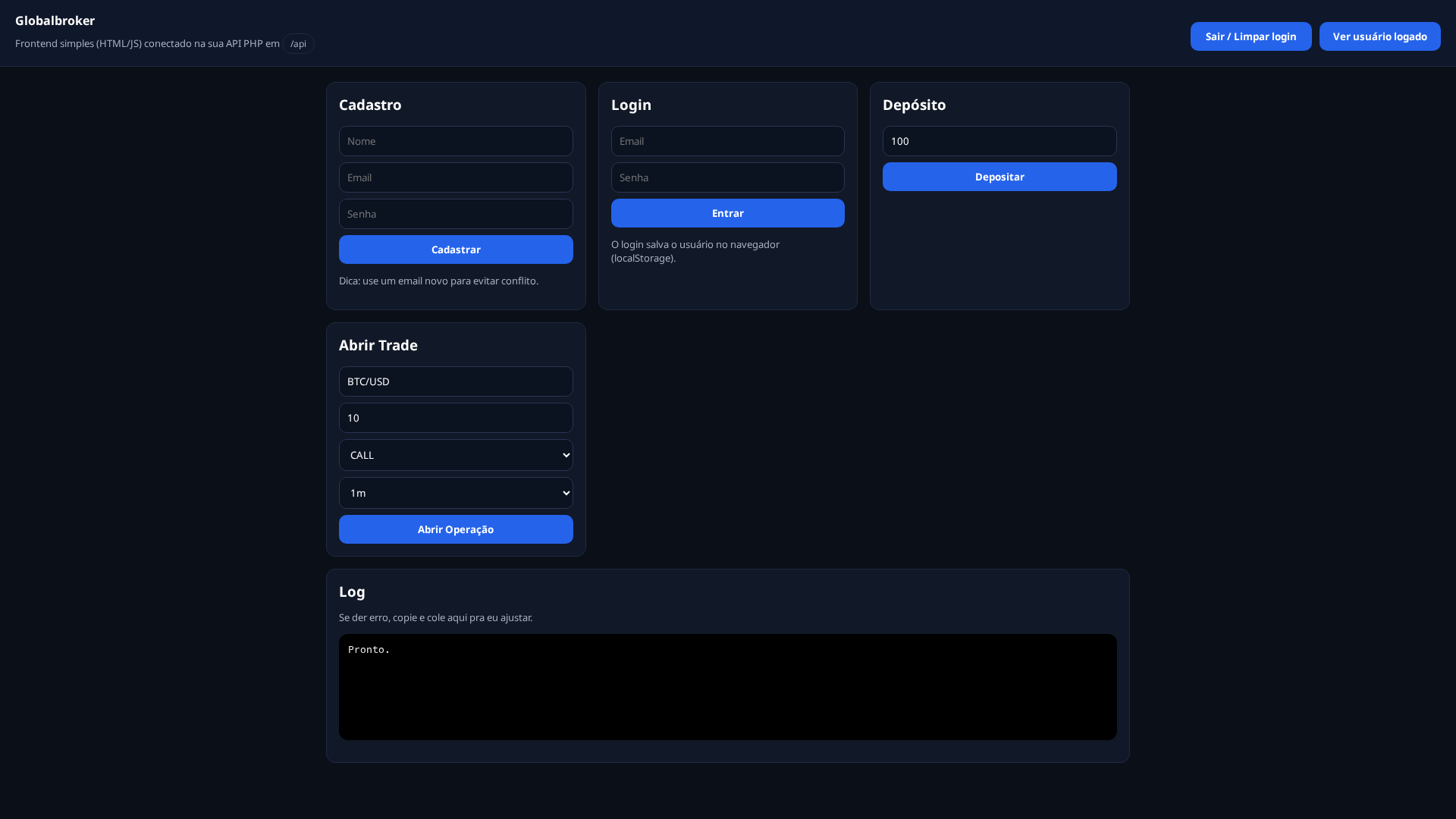Click the Abrir Operação button
1456x819 pixels.
point(455,529)
